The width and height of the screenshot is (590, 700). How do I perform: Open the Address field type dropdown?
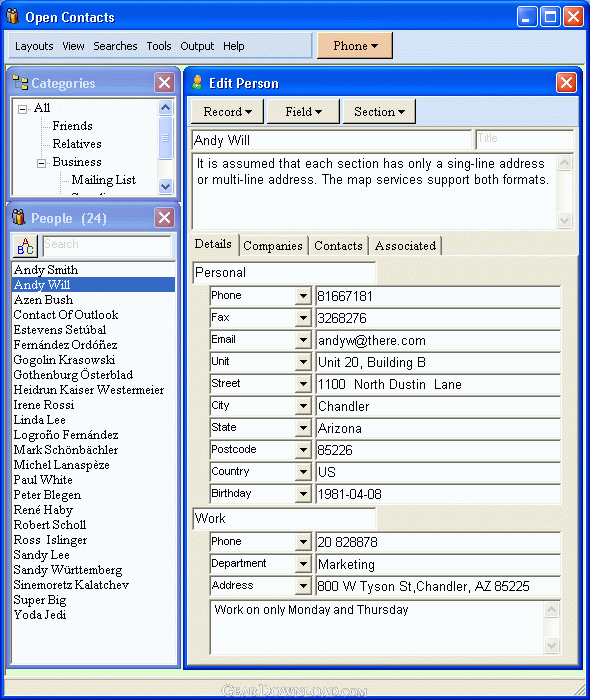point(303,586)
